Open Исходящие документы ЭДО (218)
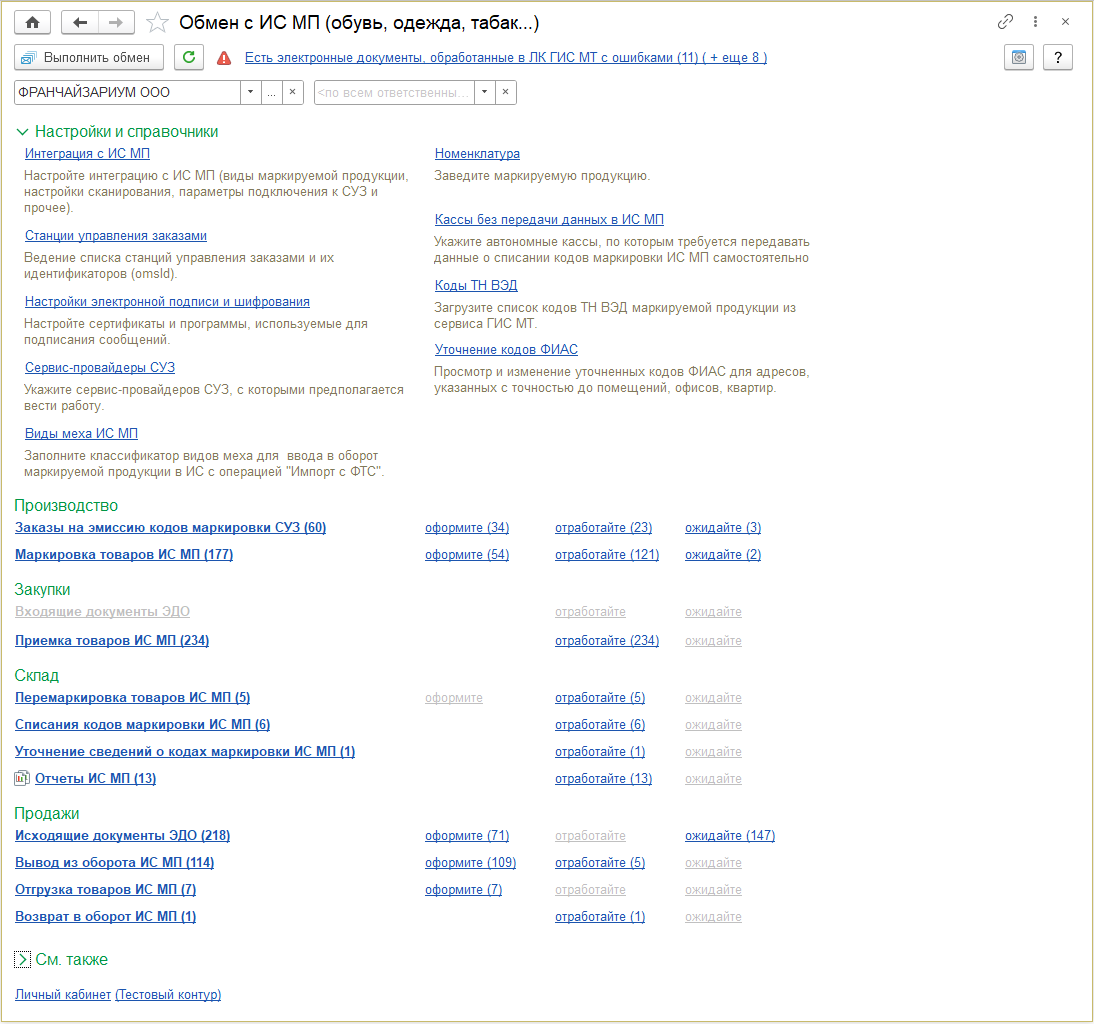The height and width of the screenshot is (1024, 1094). pyautogui.click(x=123, y=836)
